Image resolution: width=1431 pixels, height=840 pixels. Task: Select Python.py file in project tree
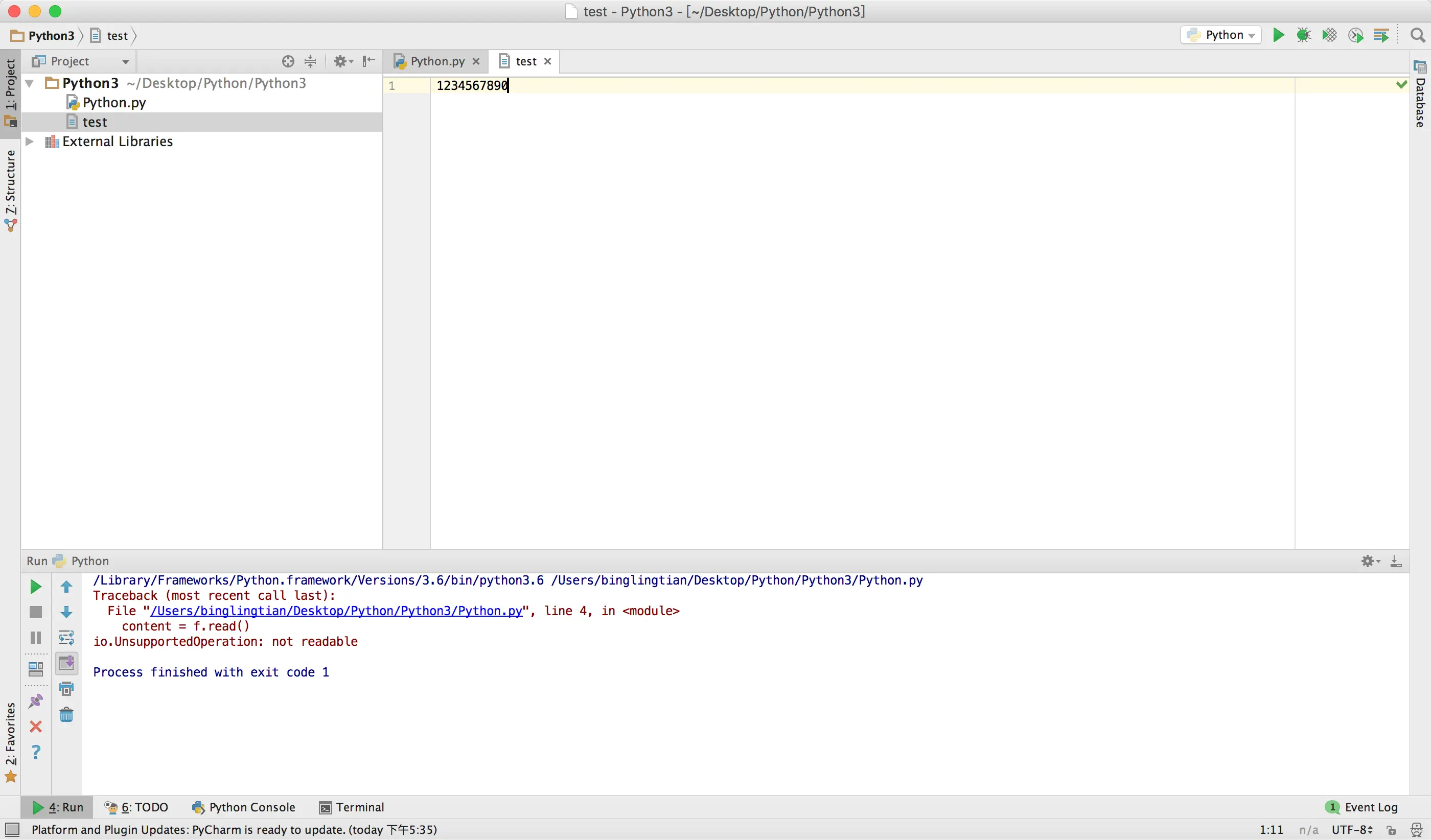coord(113,103)
